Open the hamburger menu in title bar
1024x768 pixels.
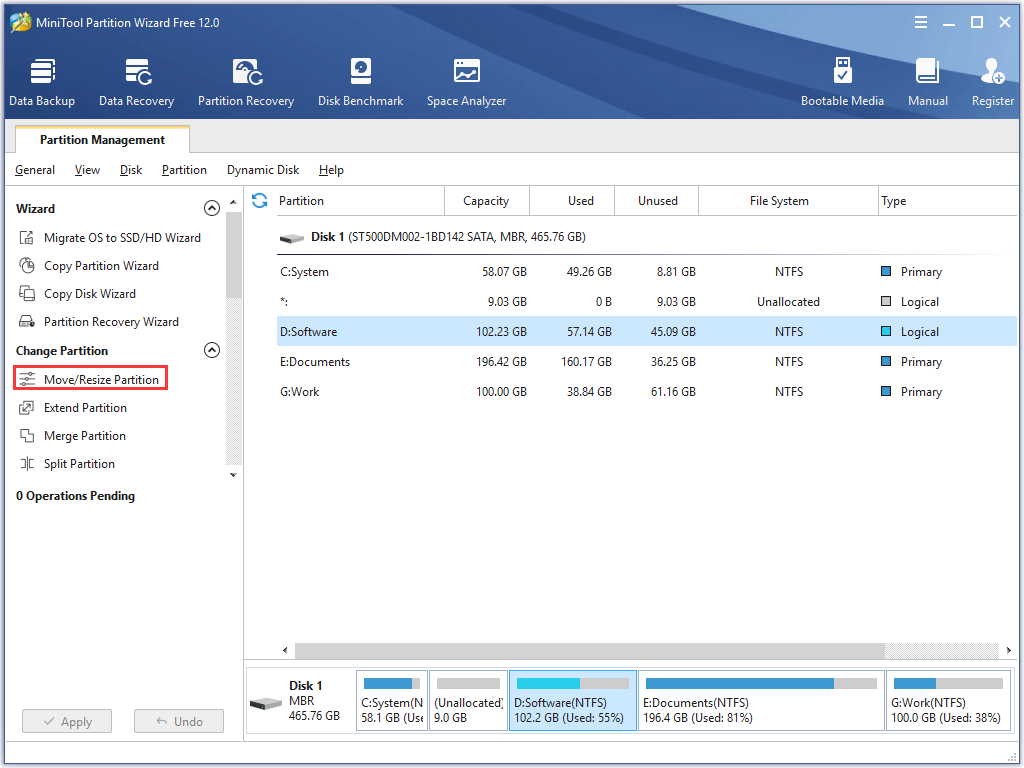(921, 23)
